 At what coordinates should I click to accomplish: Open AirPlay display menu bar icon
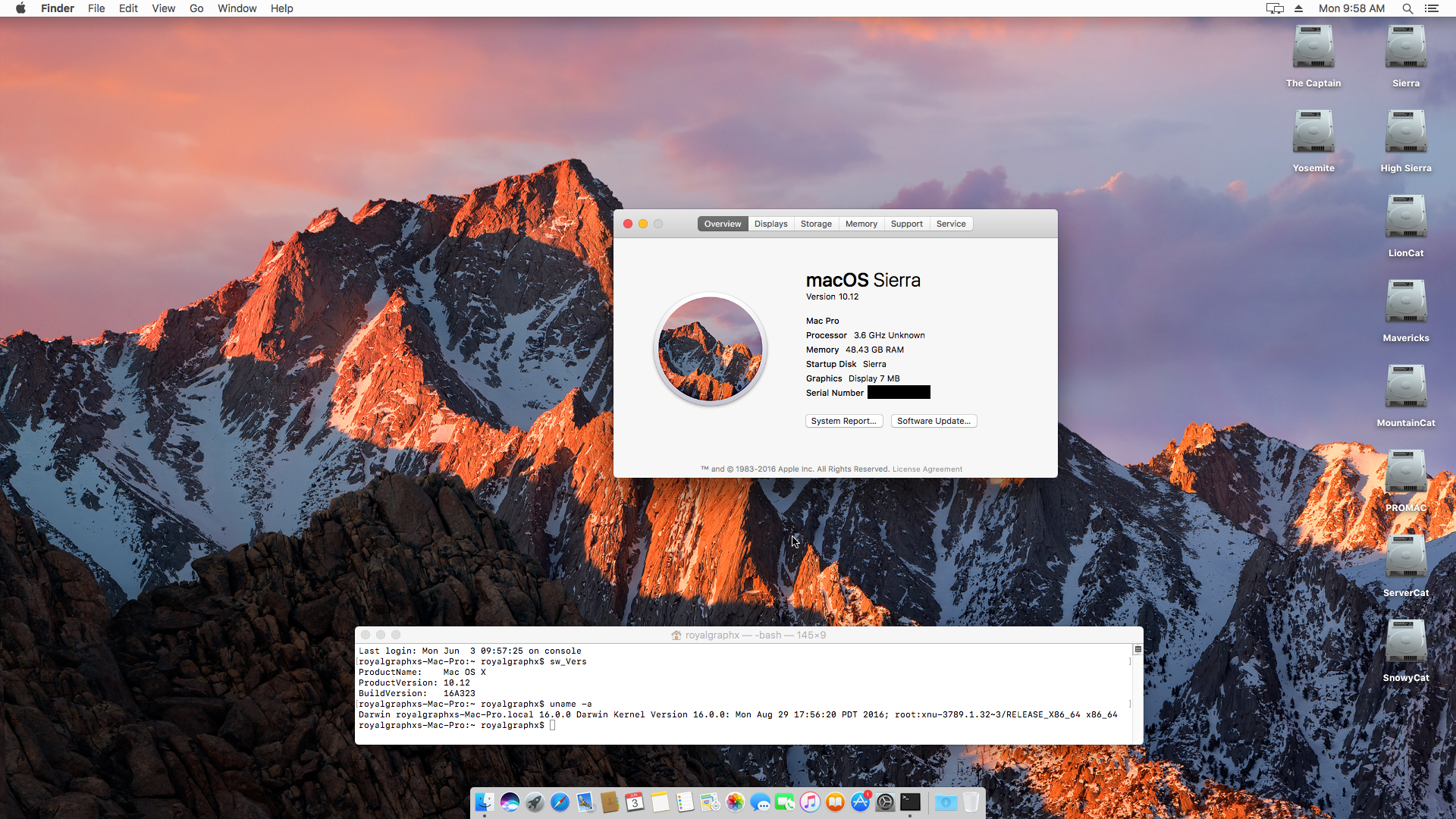pyautogui.click(x=1275, y=8)
